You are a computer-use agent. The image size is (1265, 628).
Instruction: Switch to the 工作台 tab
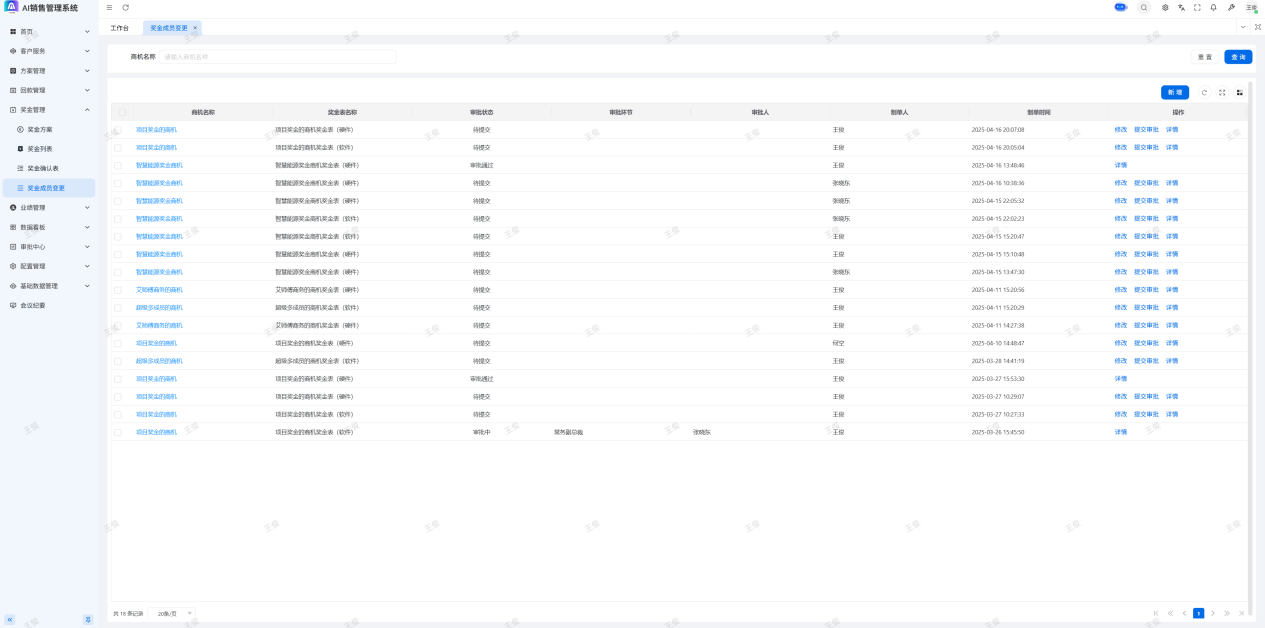(x=119, y=28)
